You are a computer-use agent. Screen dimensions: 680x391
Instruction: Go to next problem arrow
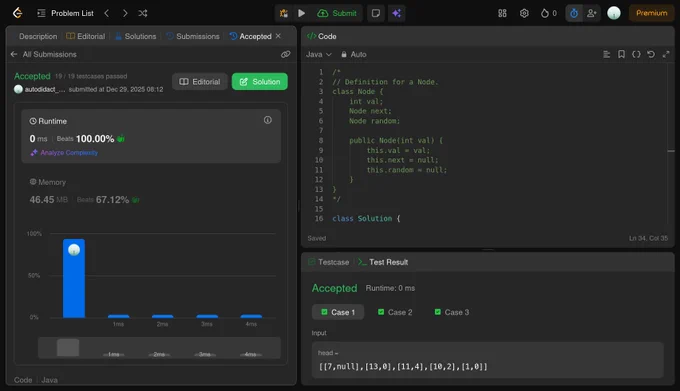click(125, 13)
